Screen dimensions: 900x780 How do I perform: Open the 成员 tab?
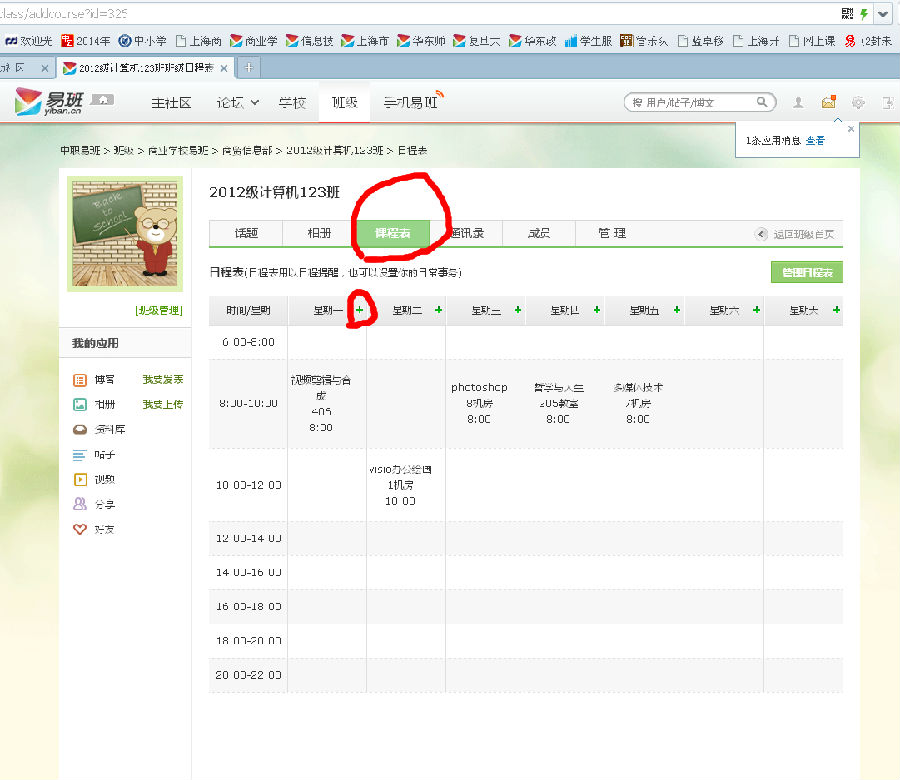(x=539, y=233)
